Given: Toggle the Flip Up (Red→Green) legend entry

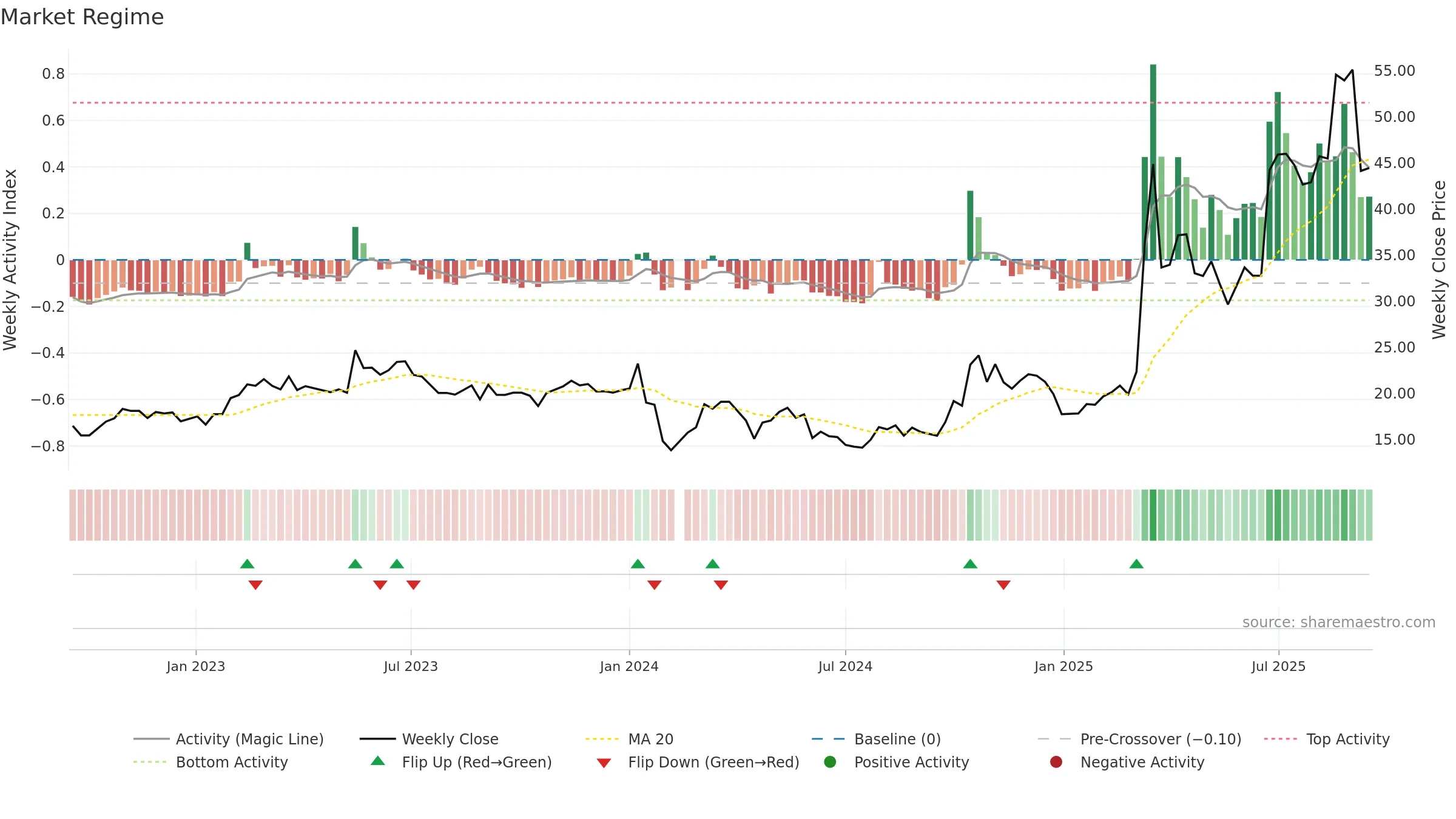Looking at the screenshot, I should [x=461, y=762].
